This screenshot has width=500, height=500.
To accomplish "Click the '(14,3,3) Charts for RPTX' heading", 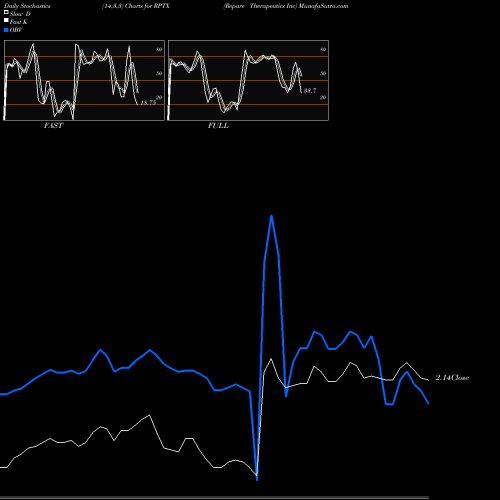I will [x=136, y=6].
